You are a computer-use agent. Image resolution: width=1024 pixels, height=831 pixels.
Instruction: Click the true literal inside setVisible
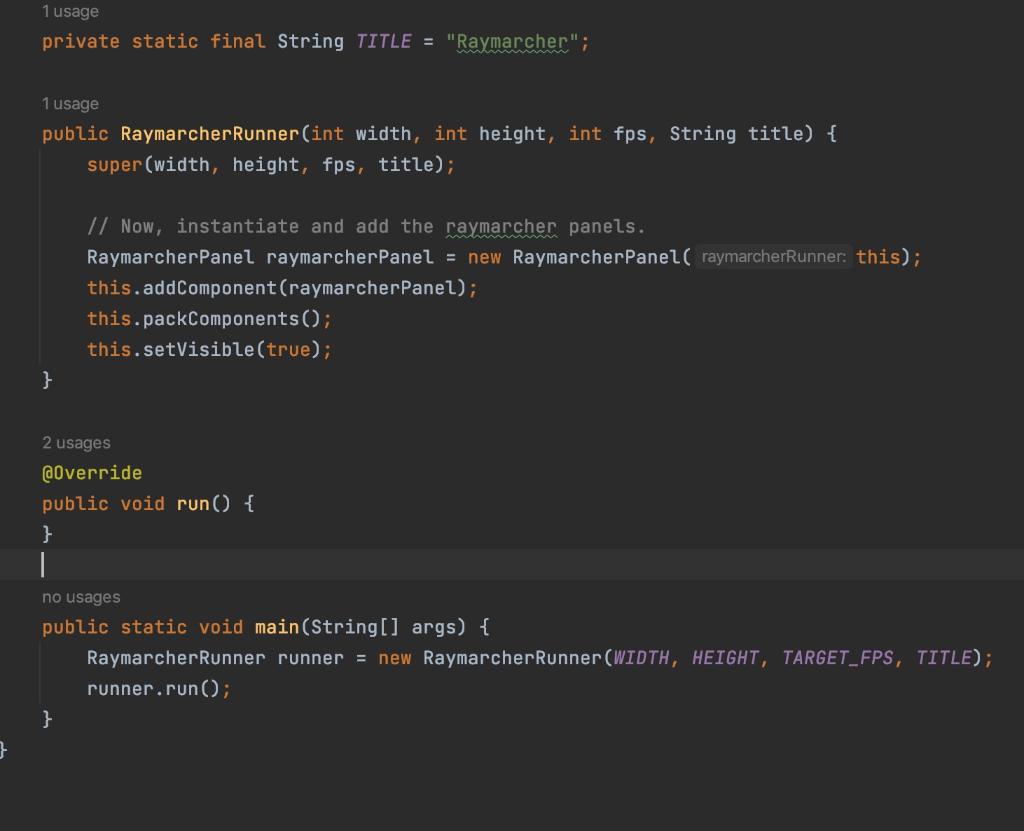[289, 349]
